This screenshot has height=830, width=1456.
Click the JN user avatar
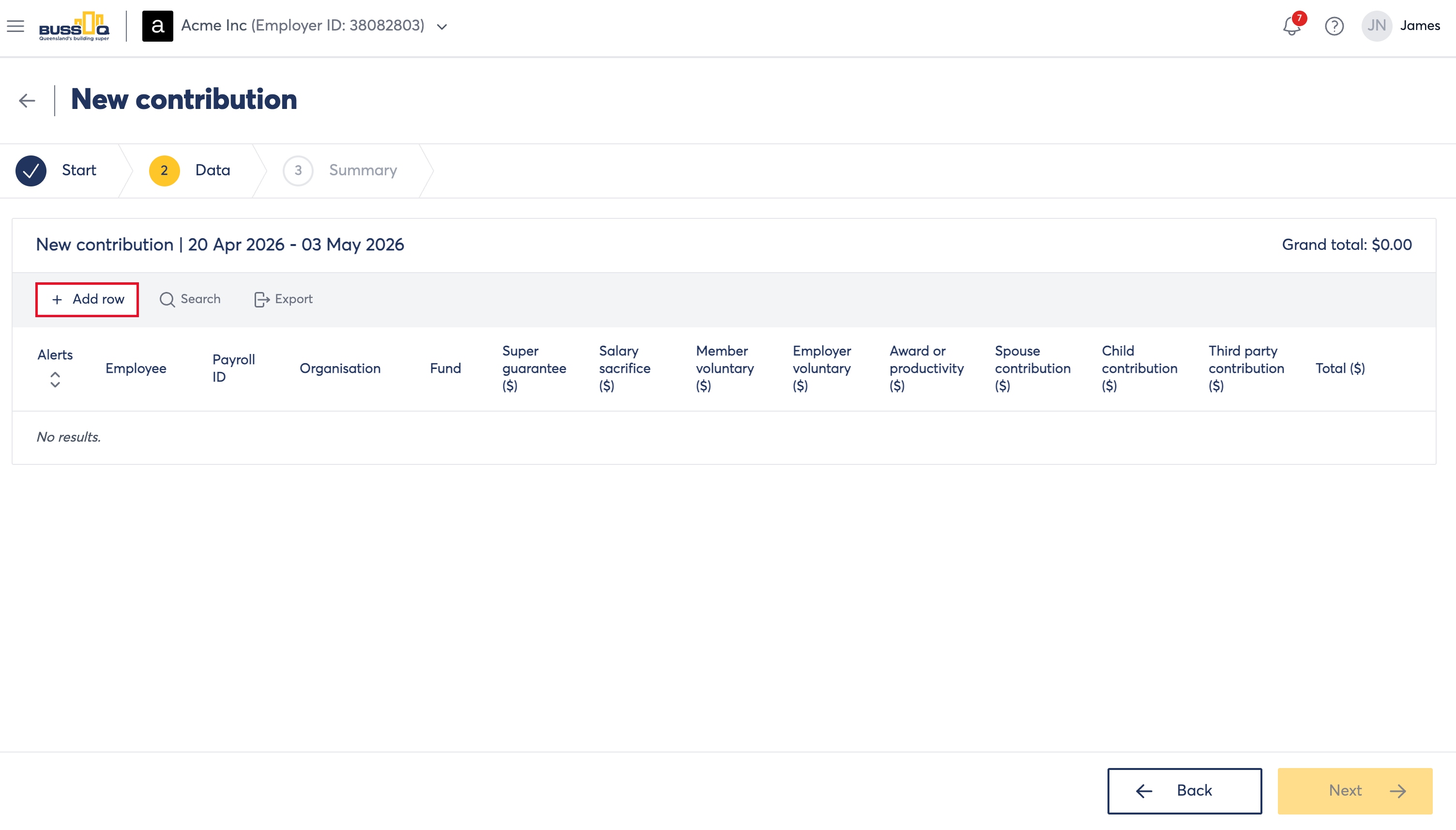click(1377, 26)
